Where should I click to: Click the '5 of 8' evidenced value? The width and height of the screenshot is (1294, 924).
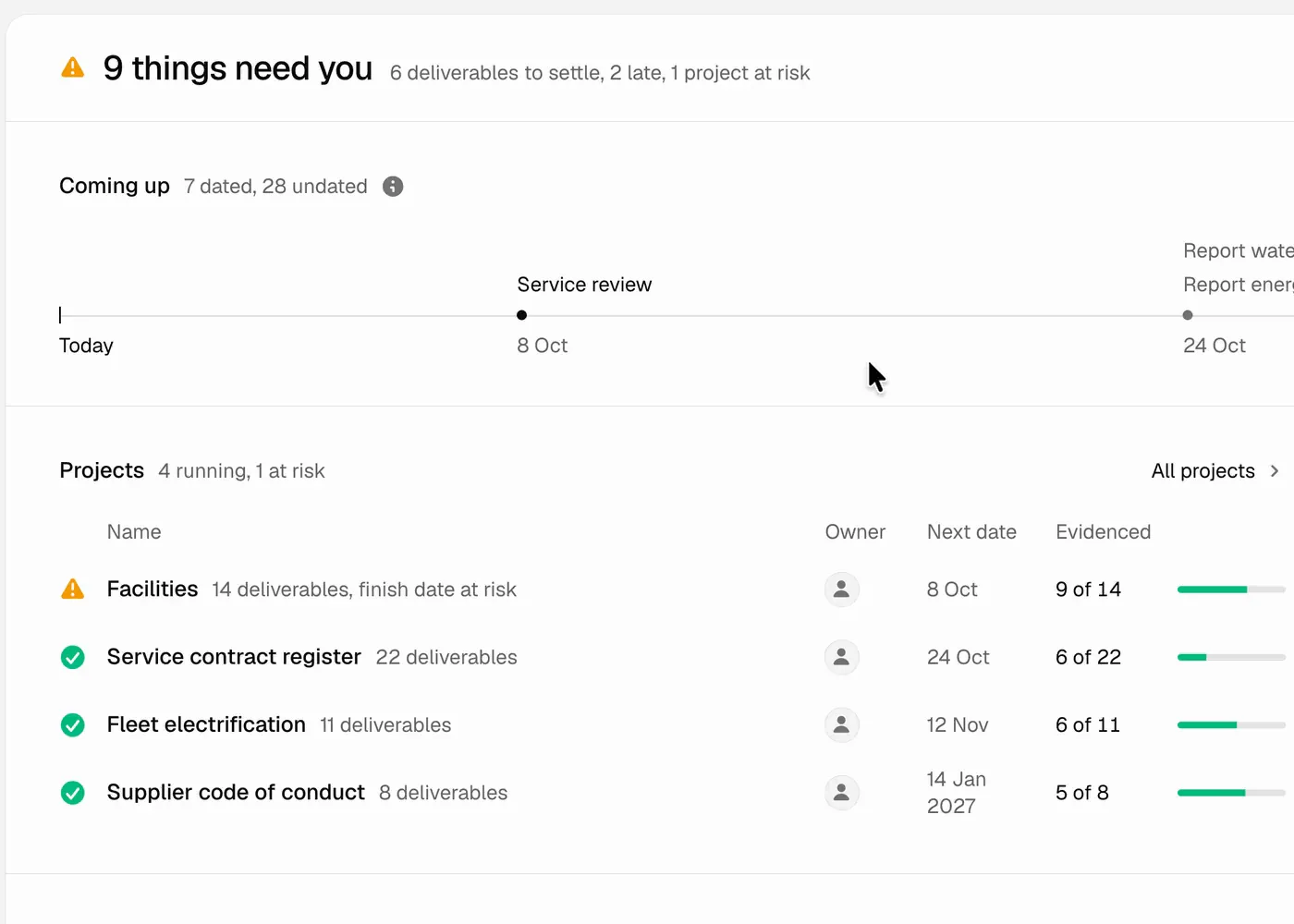click(x=1081, y=793)
